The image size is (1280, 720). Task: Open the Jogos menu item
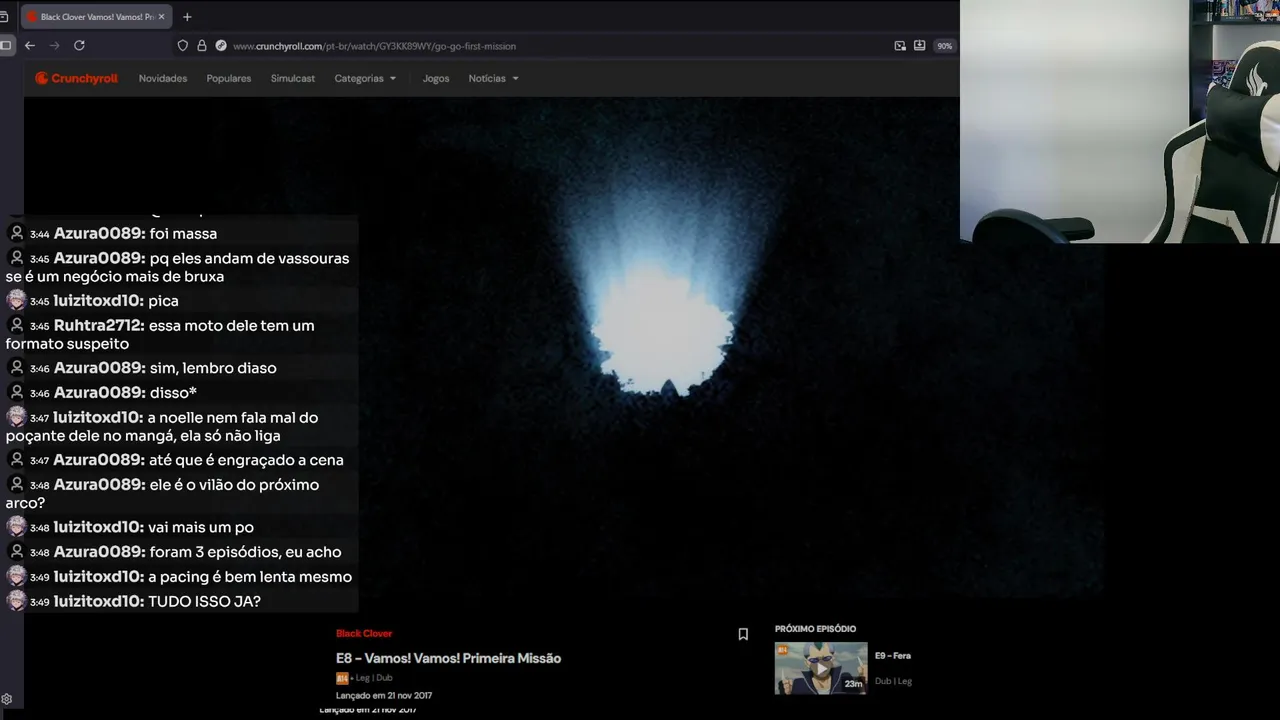[x=436, y=78]
